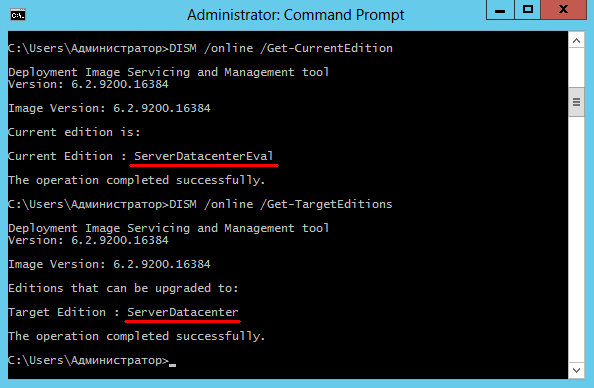Screen dimensions: 594x388
Task: Click the 'Current edition is:' line
Action: [x=74, y=132]
